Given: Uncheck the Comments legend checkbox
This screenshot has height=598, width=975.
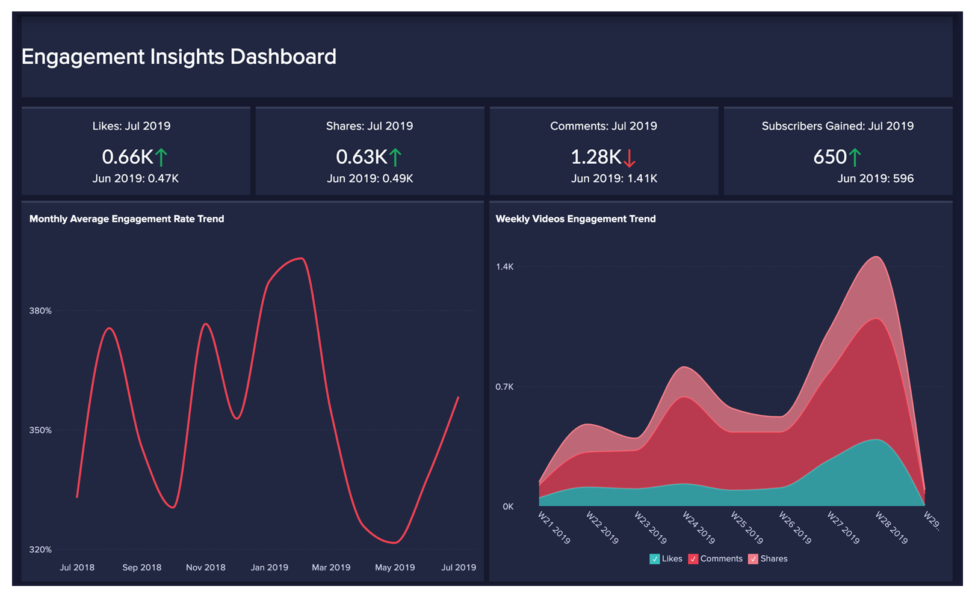Looking at the screenshot, I should 692,559.
